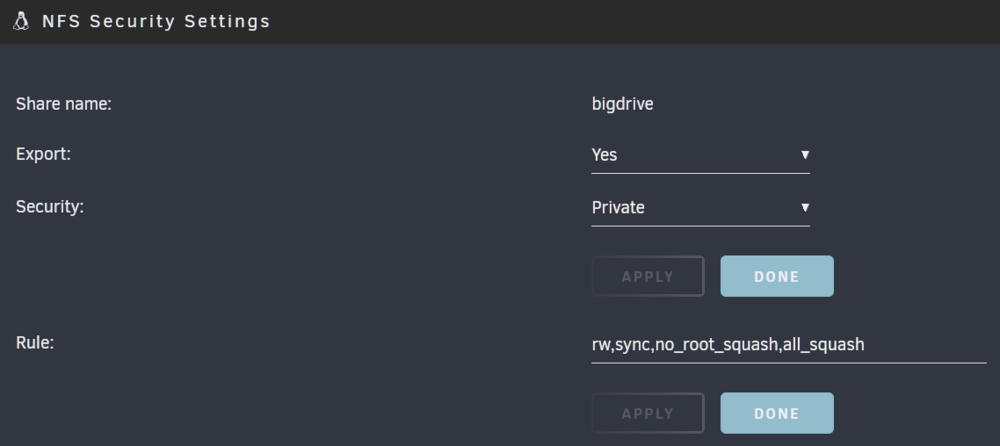Screen dimensions: 1000x446
Task: Click the Rule: label
Action: pos(35,343)
